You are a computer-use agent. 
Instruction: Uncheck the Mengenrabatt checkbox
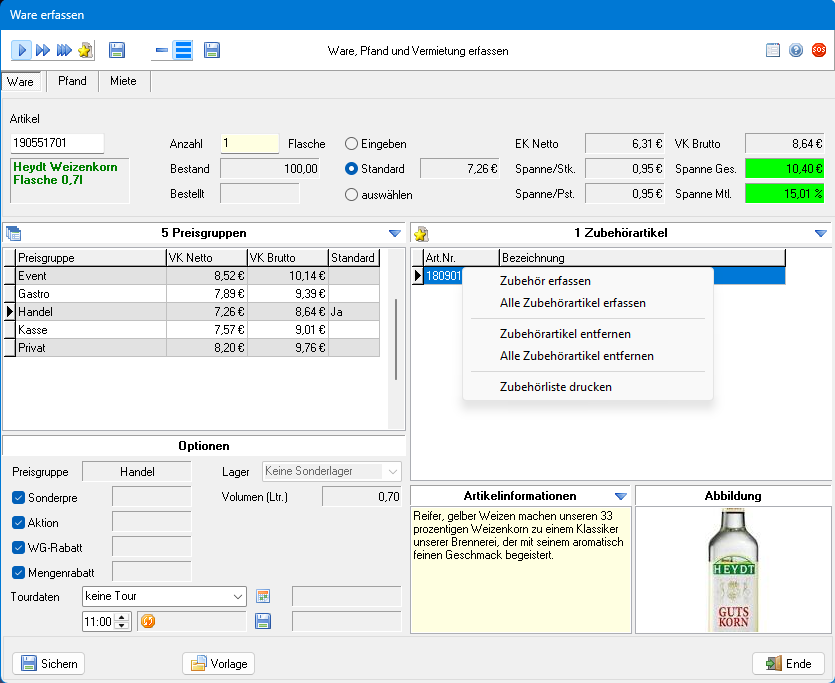tap(18, 572)
